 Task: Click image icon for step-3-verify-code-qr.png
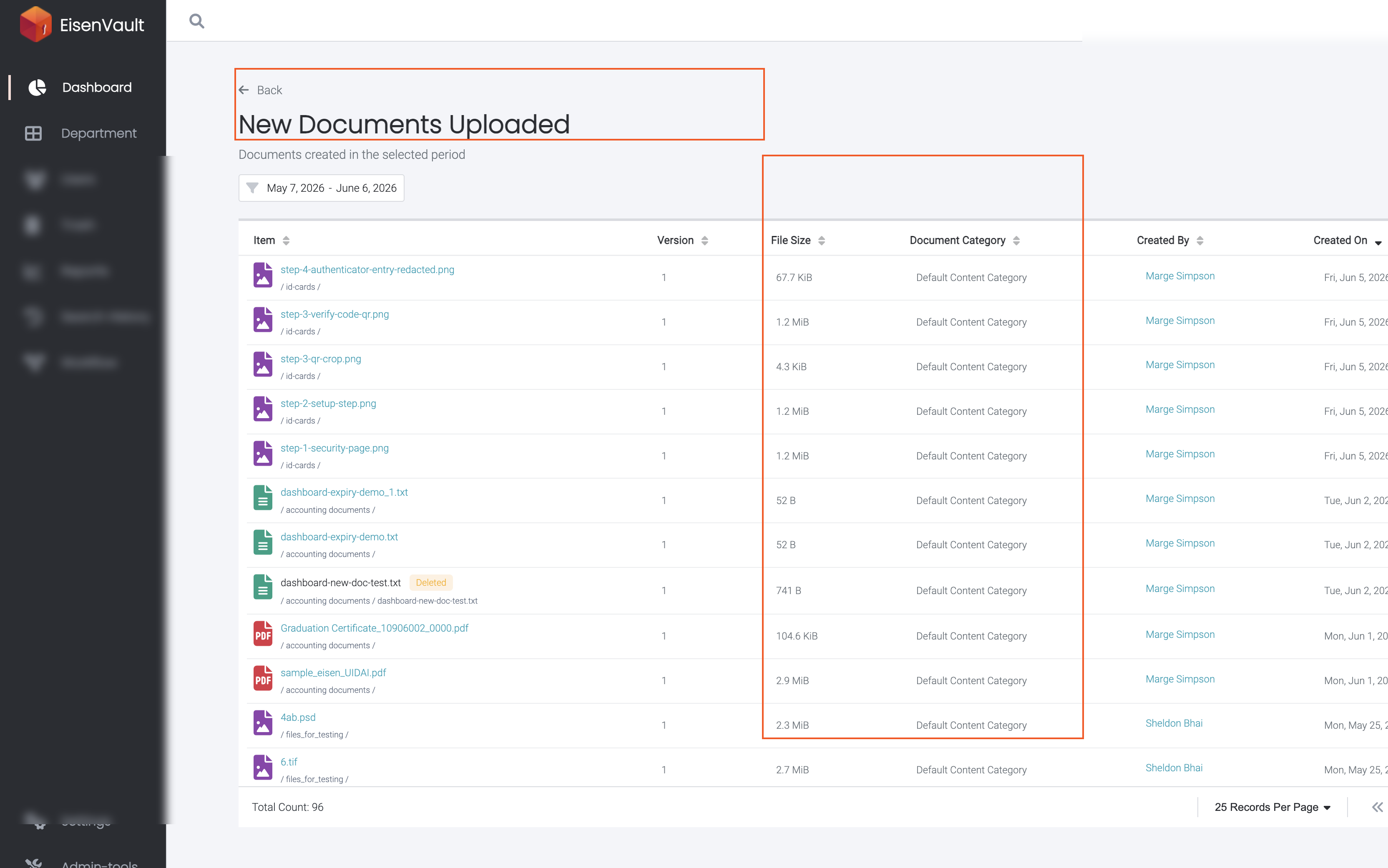(x=263, y=319)
